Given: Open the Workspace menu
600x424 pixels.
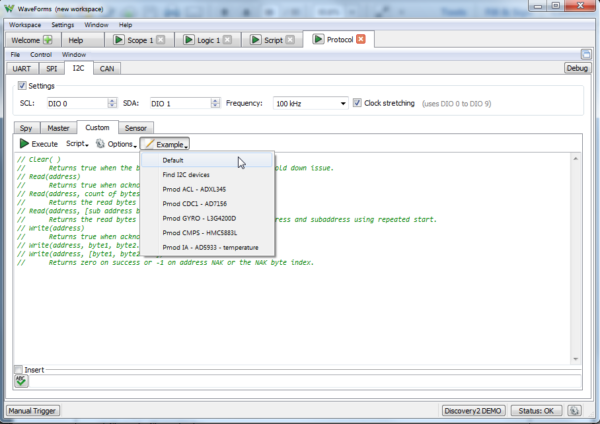Looking at the screenshot, I should pyautogui.click(x=25, y=24).
